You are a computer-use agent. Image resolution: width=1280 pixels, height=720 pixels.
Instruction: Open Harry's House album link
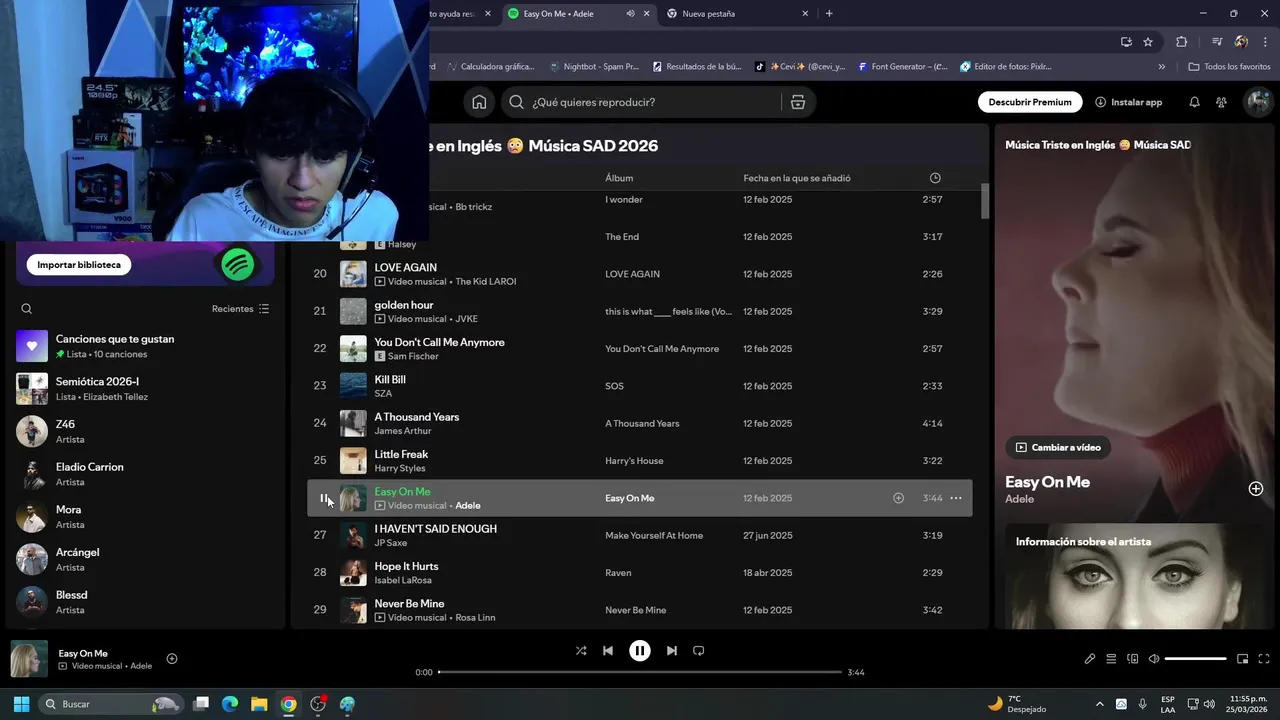point(634,461)
